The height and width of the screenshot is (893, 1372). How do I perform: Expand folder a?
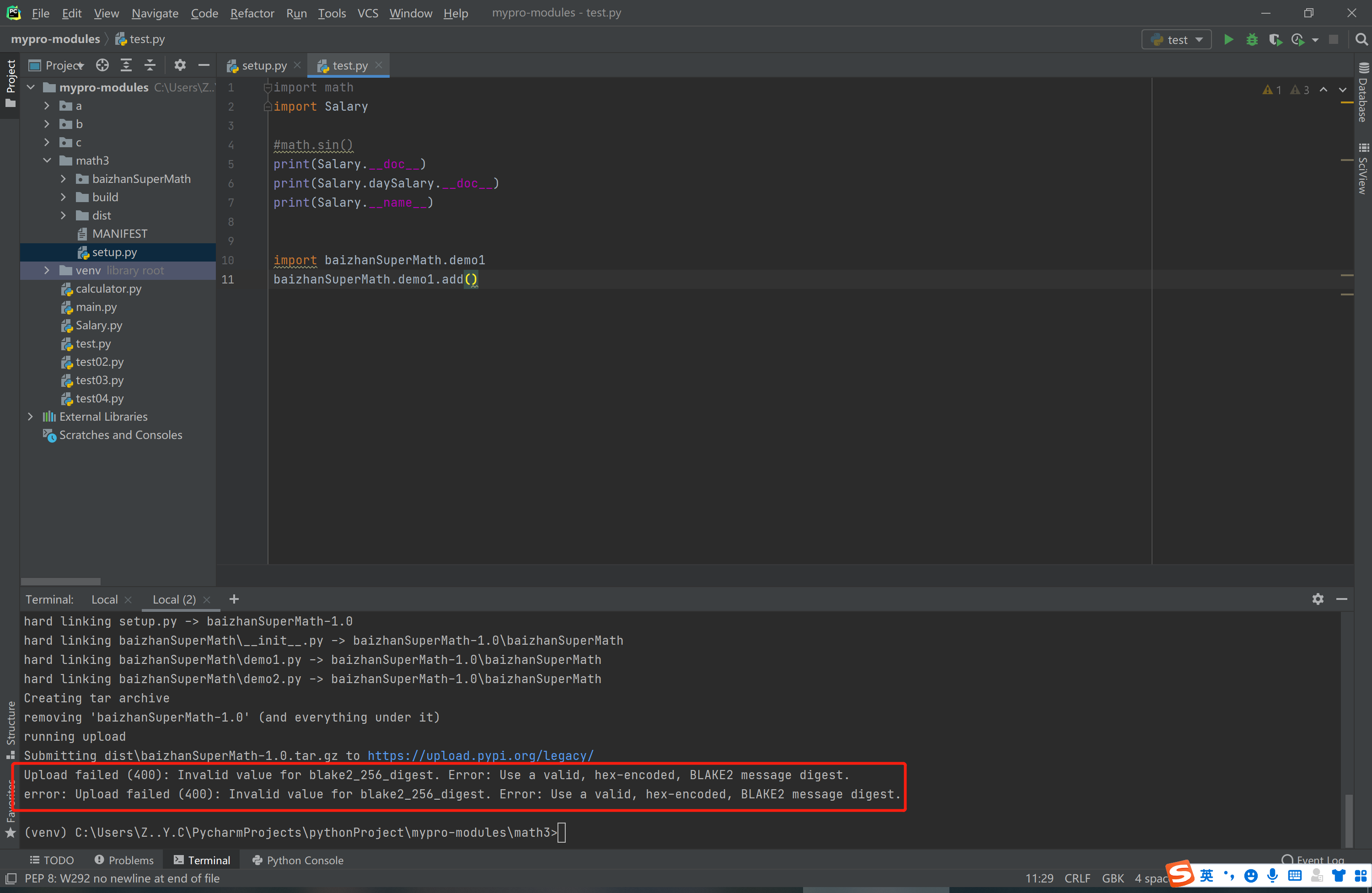click(x=47, y=106)
